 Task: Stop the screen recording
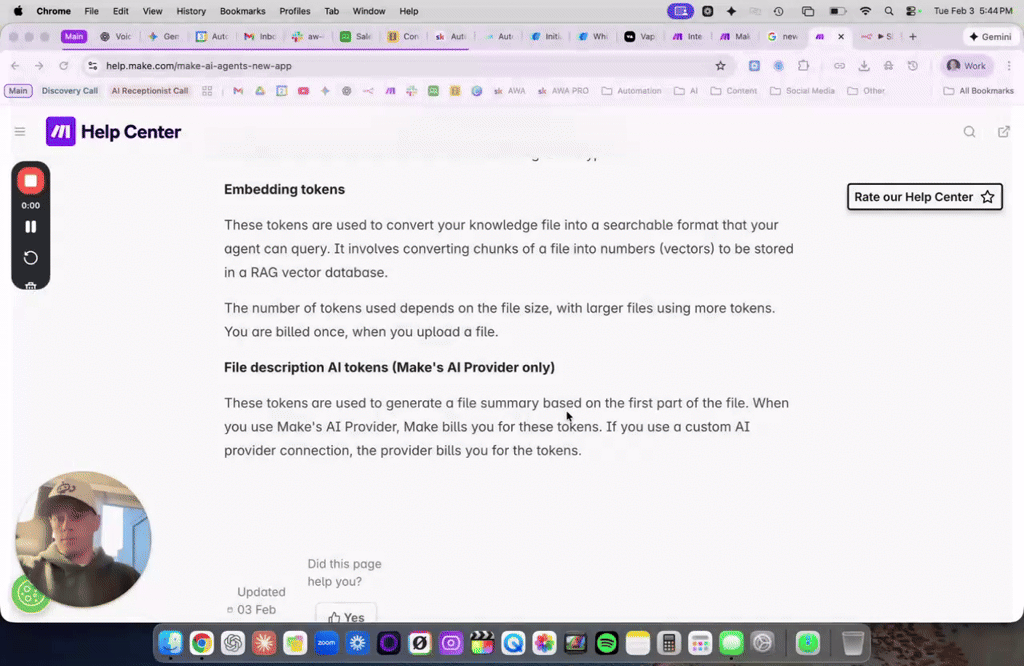(x=30, y=180)
